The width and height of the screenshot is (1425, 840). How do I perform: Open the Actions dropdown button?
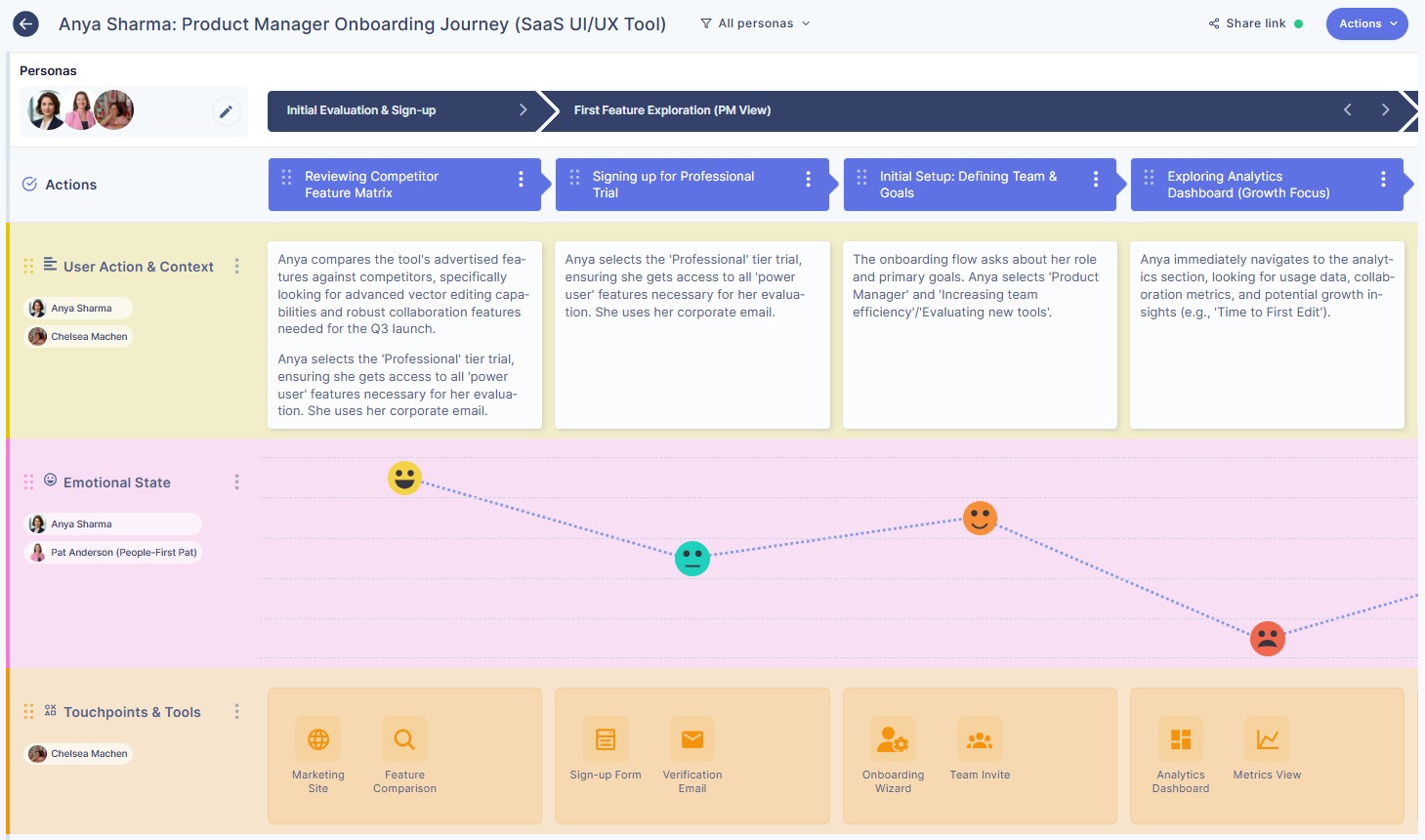[x=1366, y=23]
